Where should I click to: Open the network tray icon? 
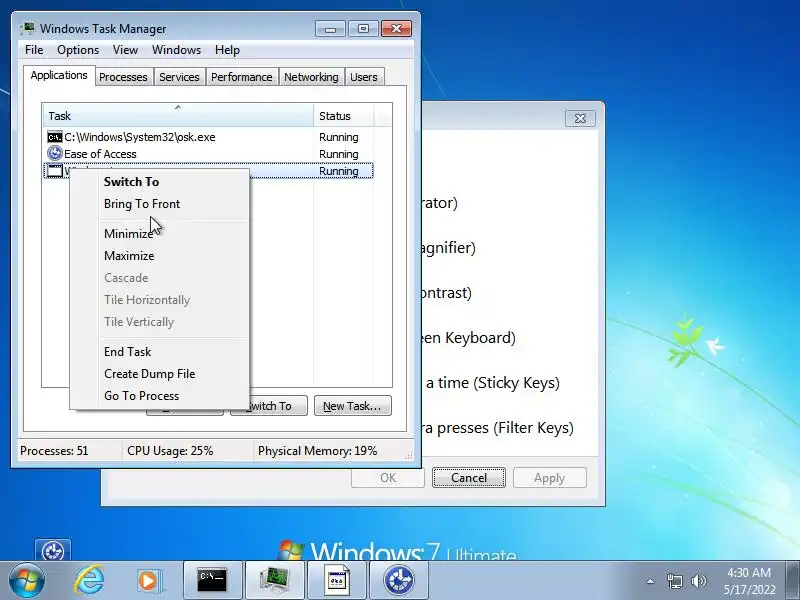pos(674,581)
